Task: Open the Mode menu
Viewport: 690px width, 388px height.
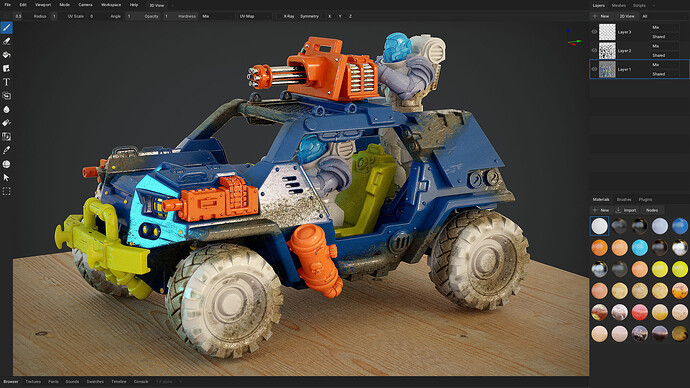Action: [64, 5]
